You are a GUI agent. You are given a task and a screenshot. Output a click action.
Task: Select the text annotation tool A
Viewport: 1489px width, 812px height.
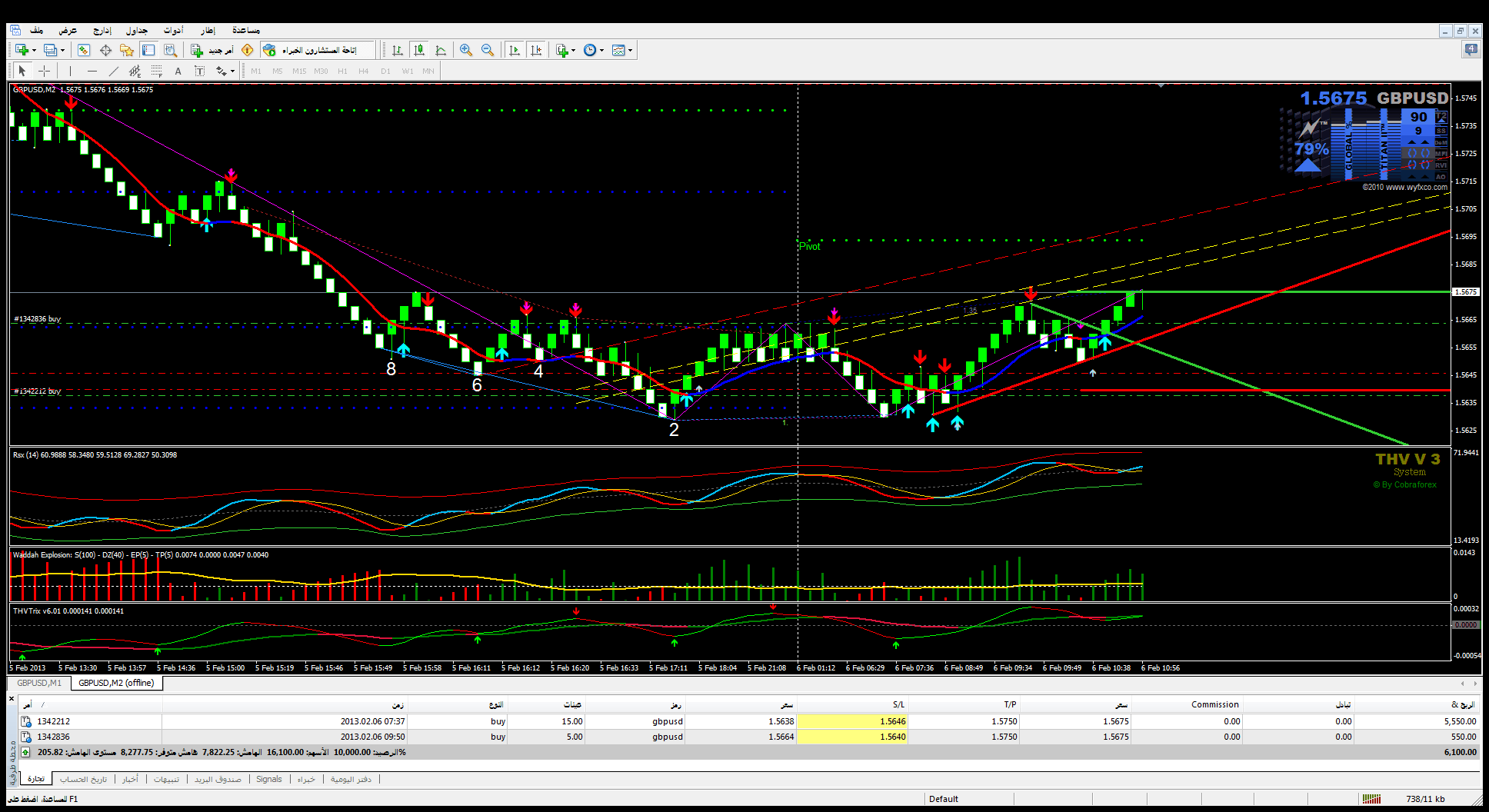178,71
